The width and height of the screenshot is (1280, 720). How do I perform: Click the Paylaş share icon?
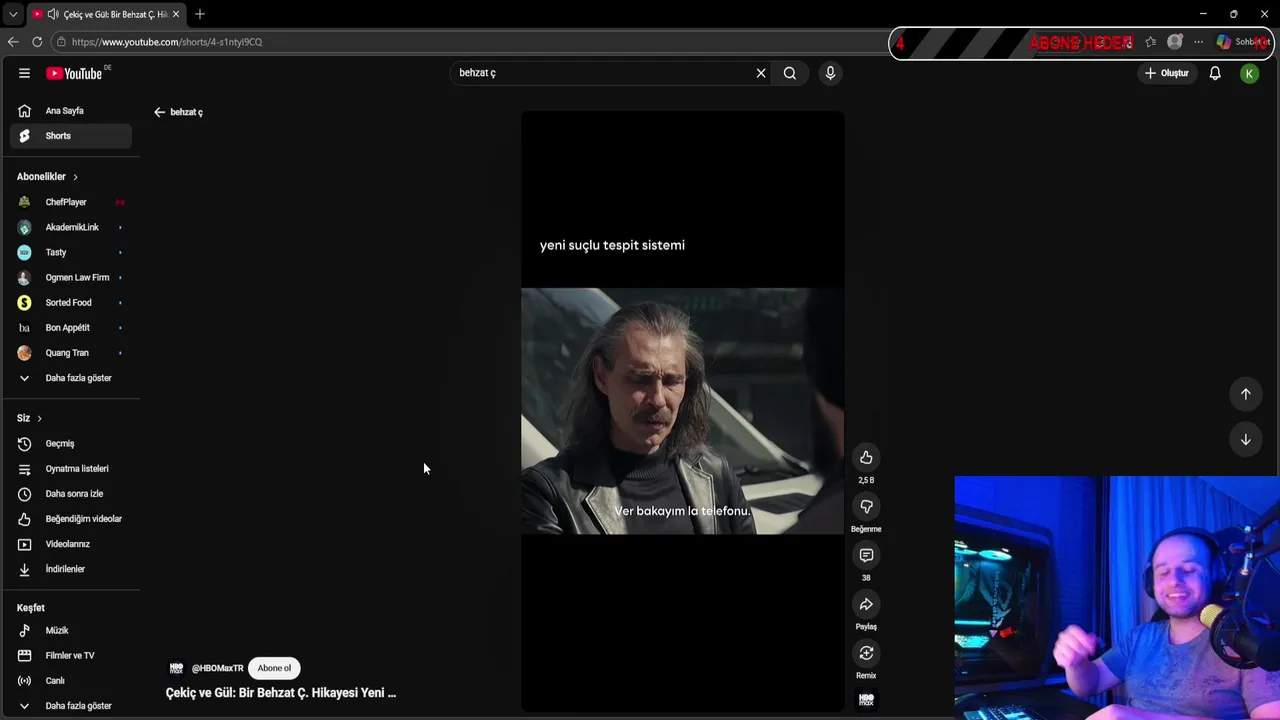[x=866, y=604]
